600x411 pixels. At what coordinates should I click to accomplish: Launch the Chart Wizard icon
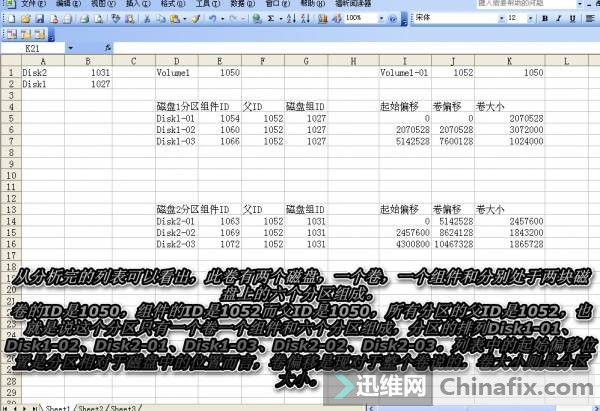point(323,18)
